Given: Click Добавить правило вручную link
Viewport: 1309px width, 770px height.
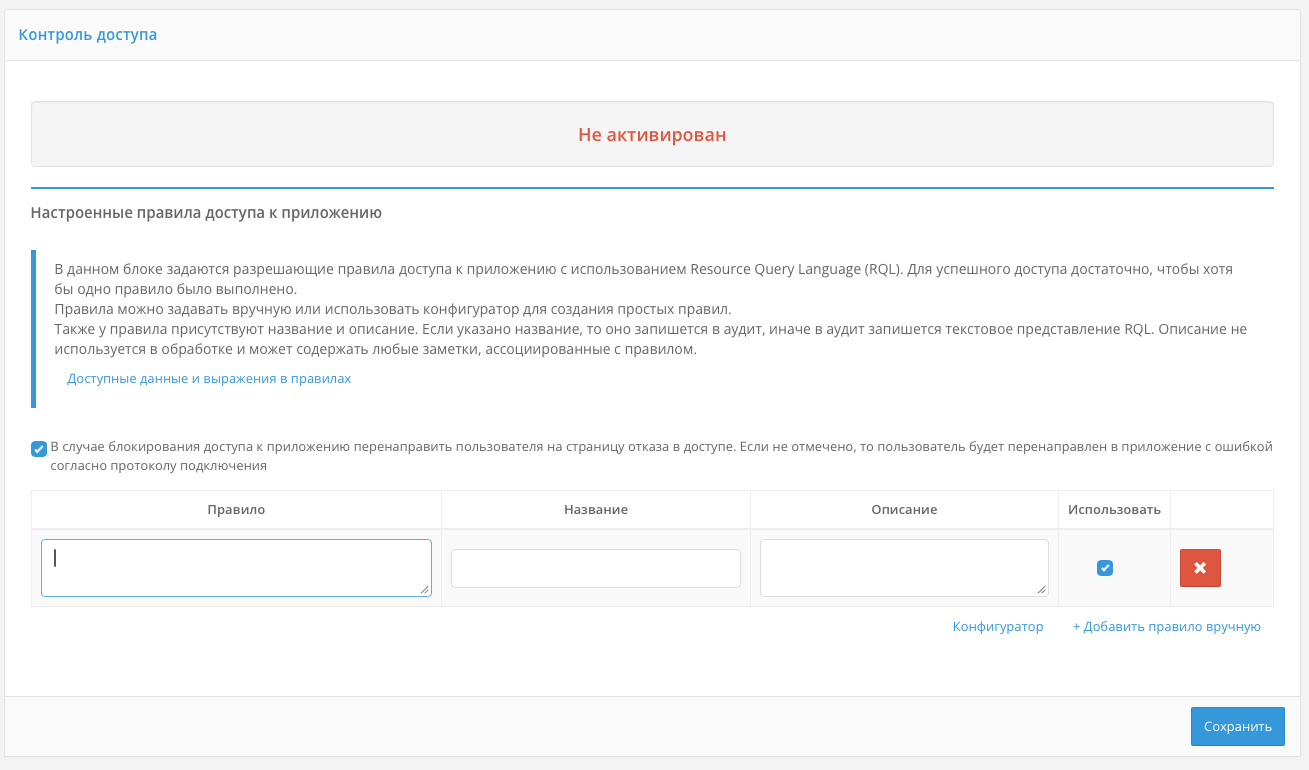Looking at the screenshot, I should [1166, 627].
